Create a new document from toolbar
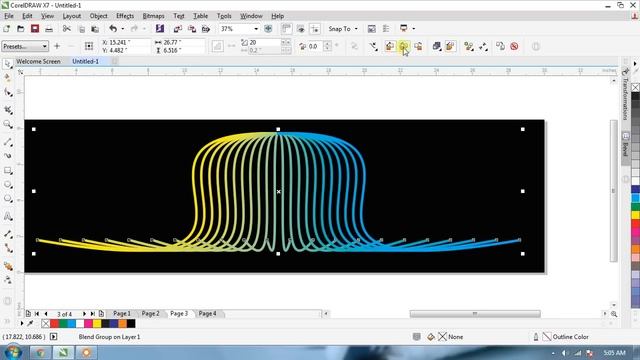Viewport: 640px width, 360px height. (7, 29)
